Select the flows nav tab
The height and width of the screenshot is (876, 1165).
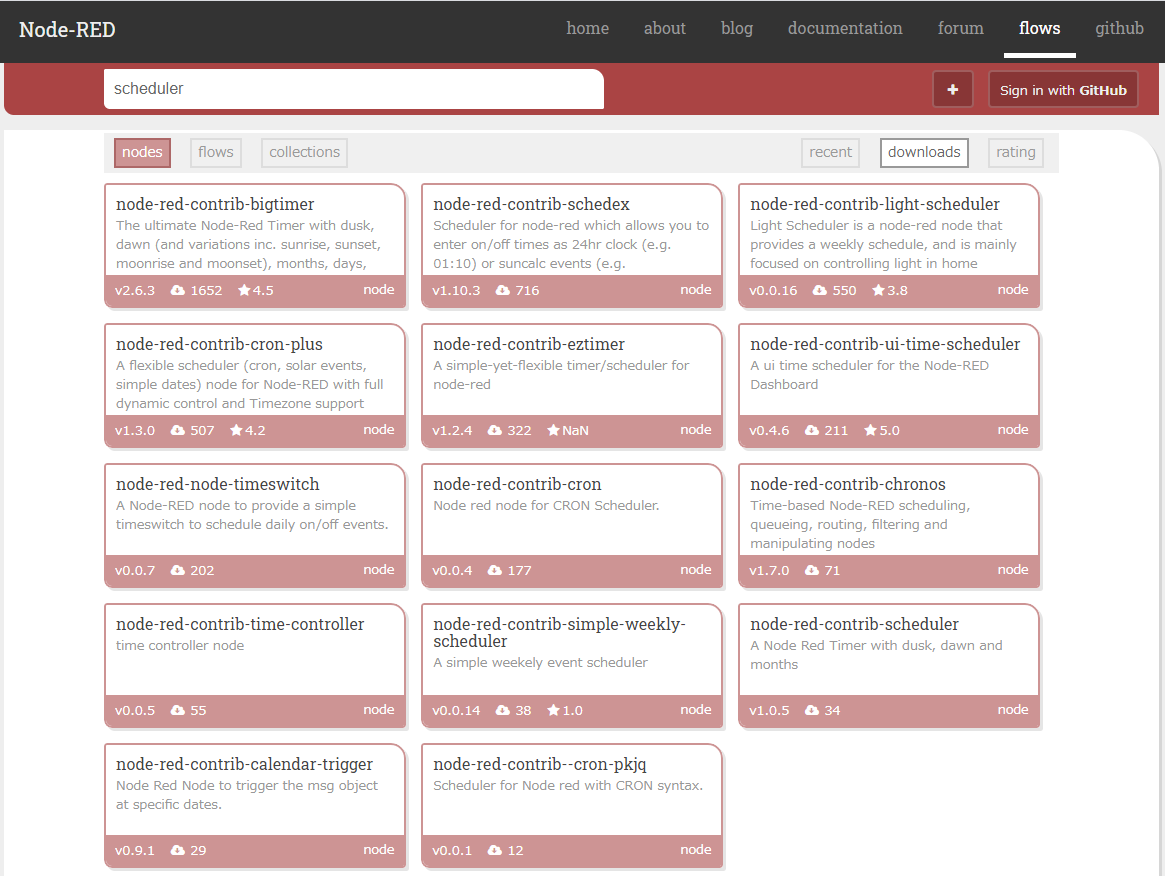coord(1039,28)
